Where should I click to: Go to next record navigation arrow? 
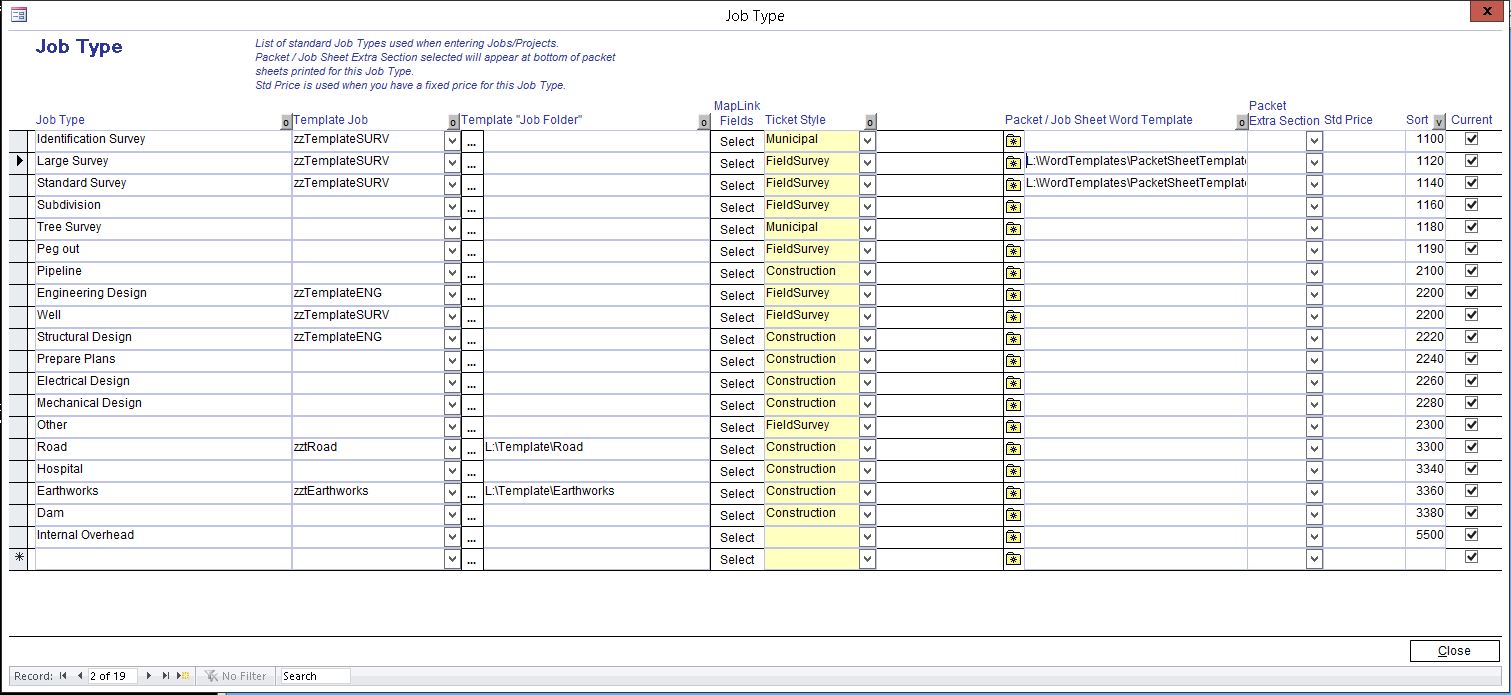pyautogui.click(x=149, y=676)
